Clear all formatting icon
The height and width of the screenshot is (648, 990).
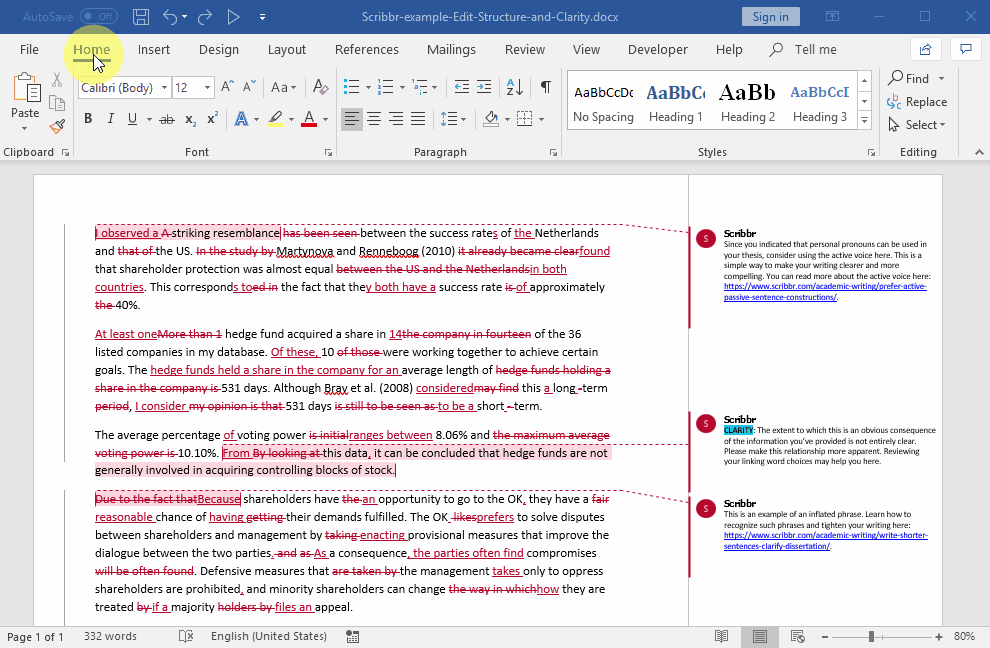click(320, 87)
